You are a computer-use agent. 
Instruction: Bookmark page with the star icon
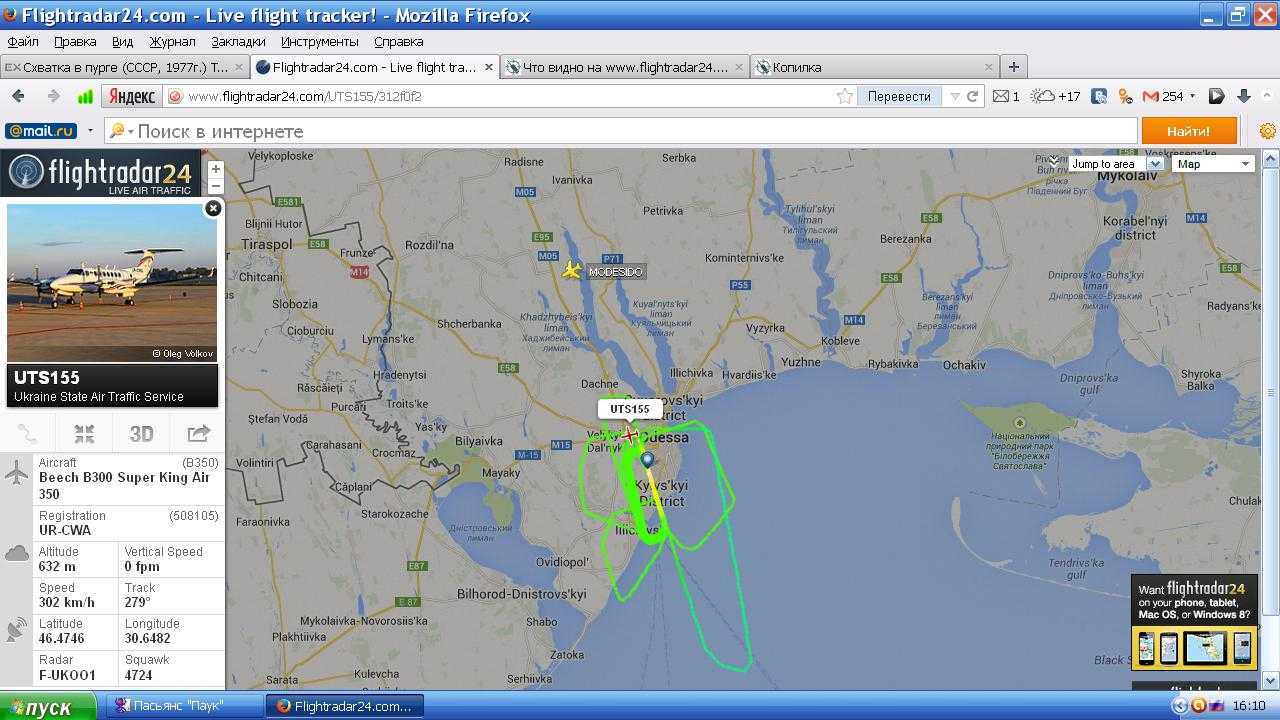tap(845, 96)
